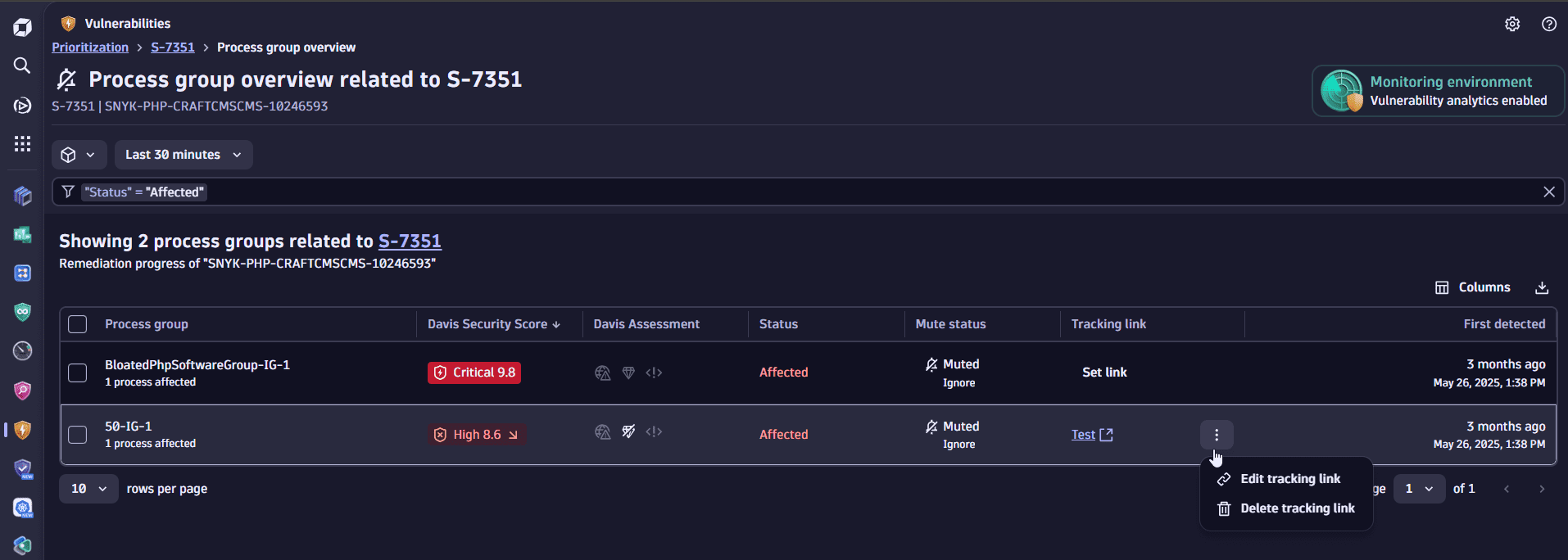Click the Davis Assessment column header

(646, 324)
